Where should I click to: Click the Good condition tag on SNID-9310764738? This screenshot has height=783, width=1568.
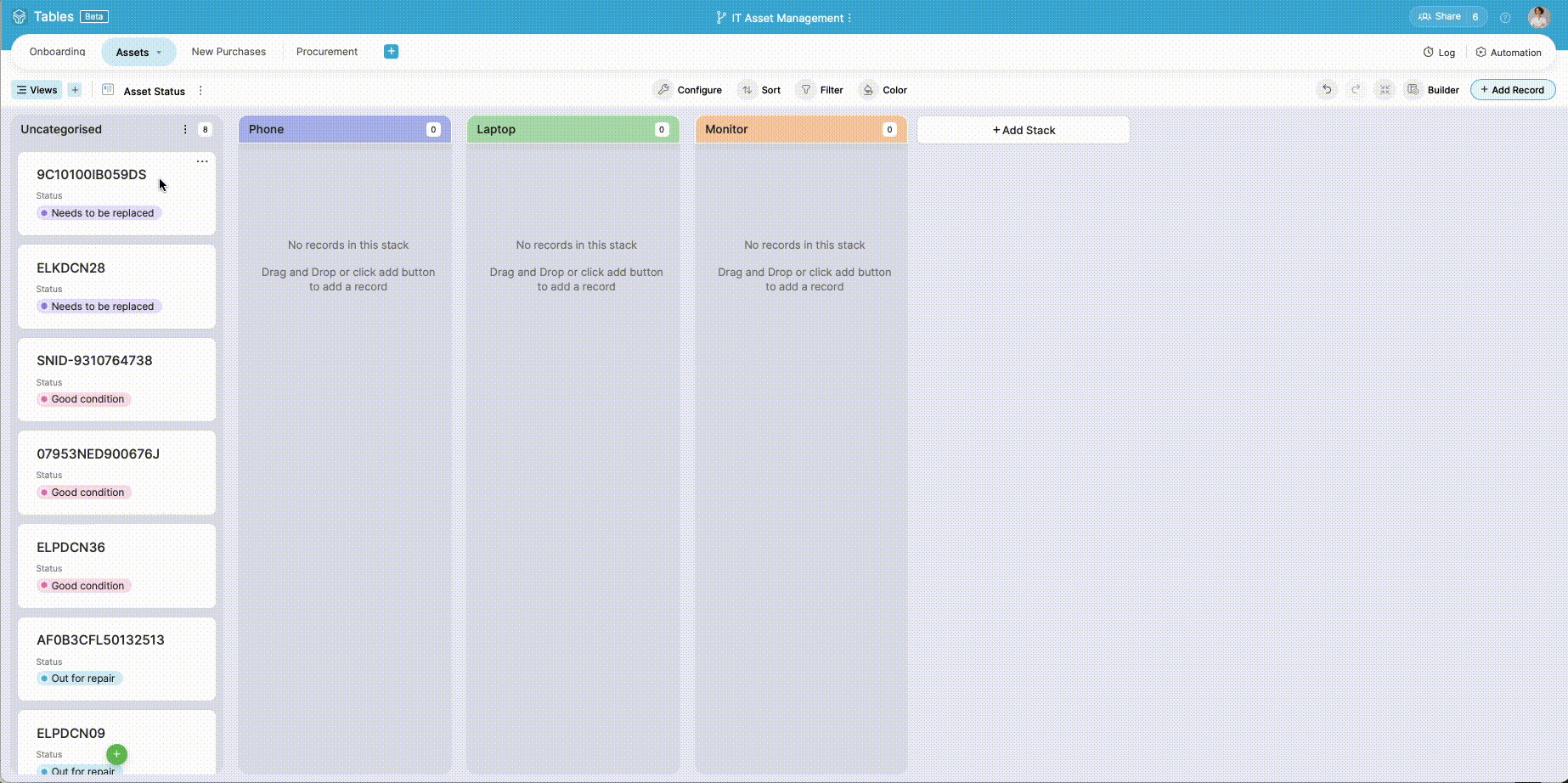click(84, 399)
